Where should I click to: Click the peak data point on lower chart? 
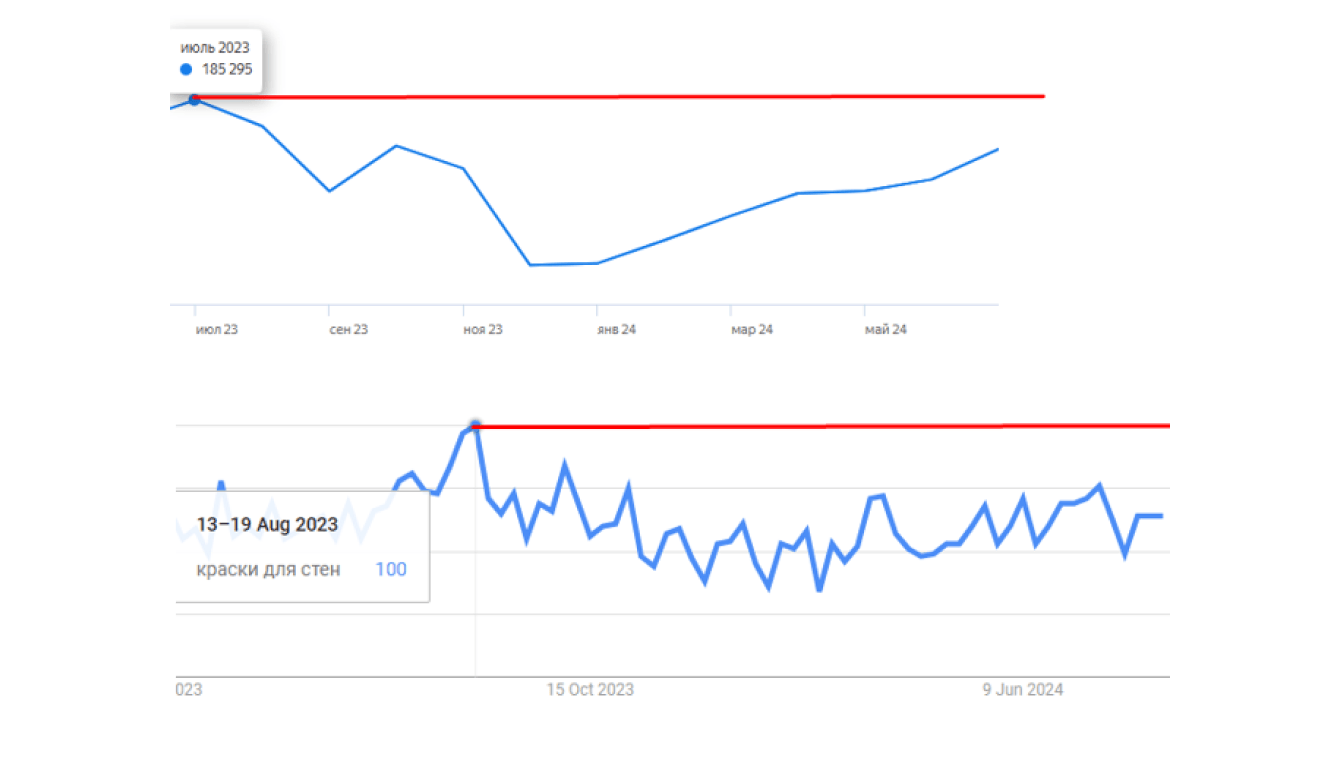point(475,425)
